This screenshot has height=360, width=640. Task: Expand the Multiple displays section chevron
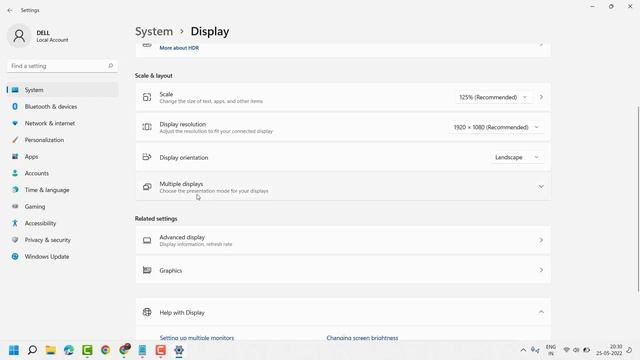pos(541,187)
